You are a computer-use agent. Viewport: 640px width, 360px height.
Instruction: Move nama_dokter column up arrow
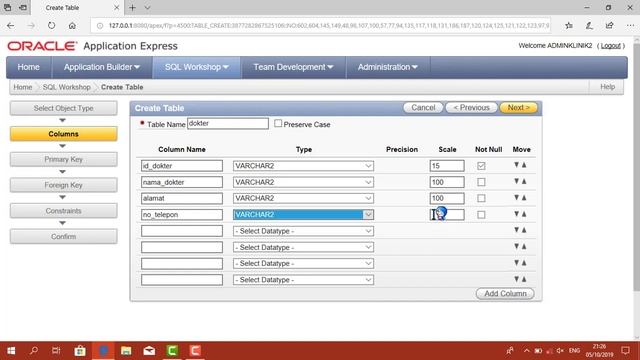524,181
